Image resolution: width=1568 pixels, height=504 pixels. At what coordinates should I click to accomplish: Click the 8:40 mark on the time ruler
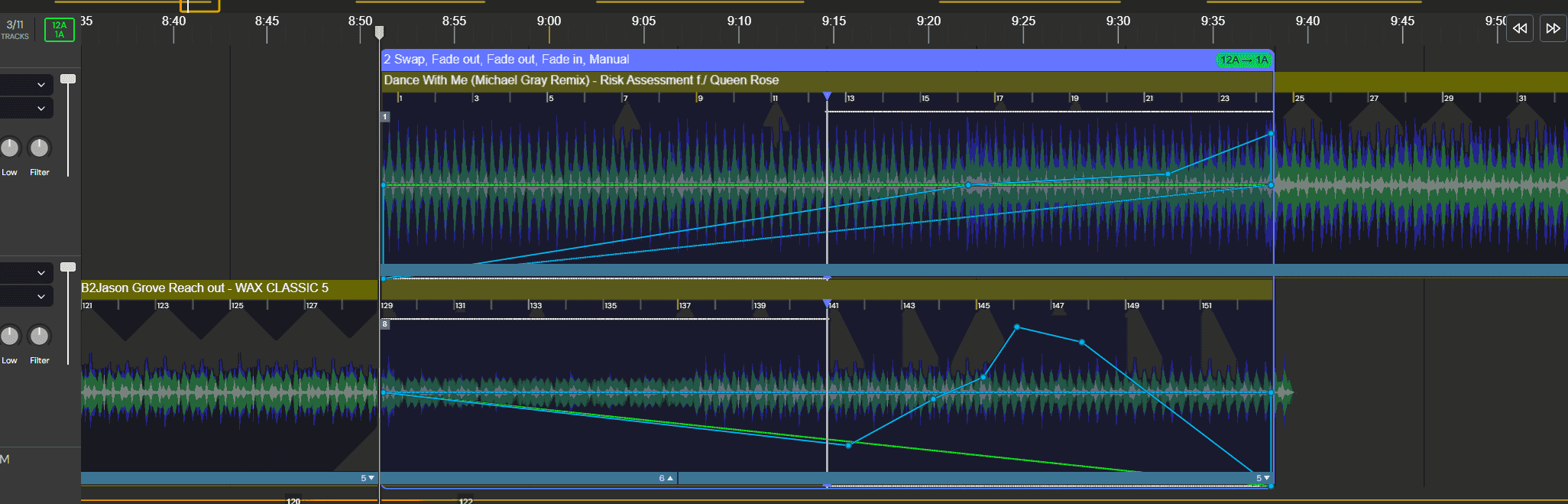click(x=173, y=21)
